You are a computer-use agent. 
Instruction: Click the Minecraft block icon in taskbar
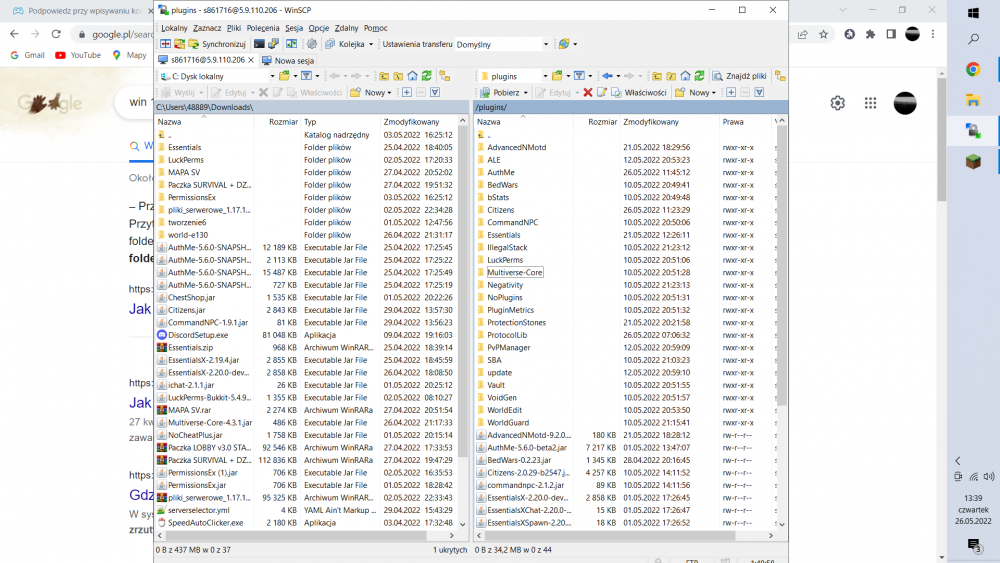tap(973, 161)
